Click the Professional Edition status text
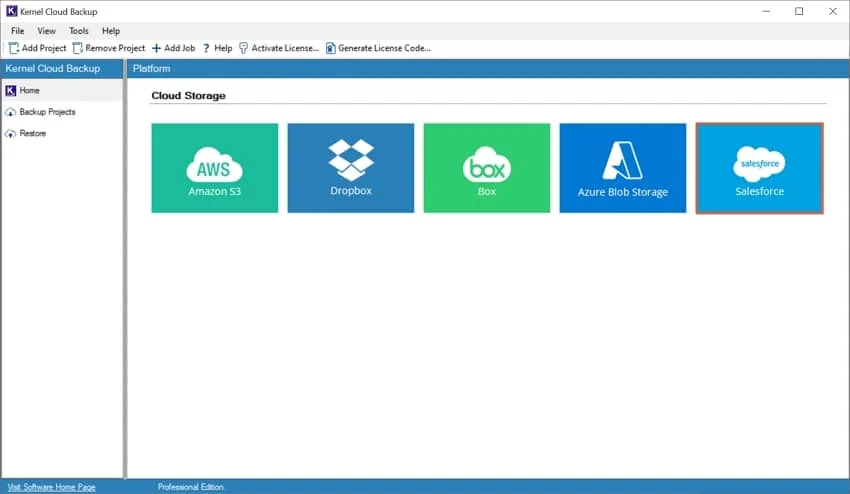This screenshot has width=850, height=494. point(190,487)
